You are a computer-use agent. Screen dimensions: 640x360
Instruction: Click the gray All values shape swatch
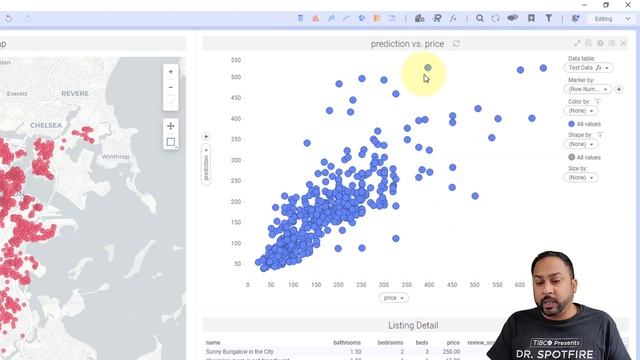tap(571, 157)
